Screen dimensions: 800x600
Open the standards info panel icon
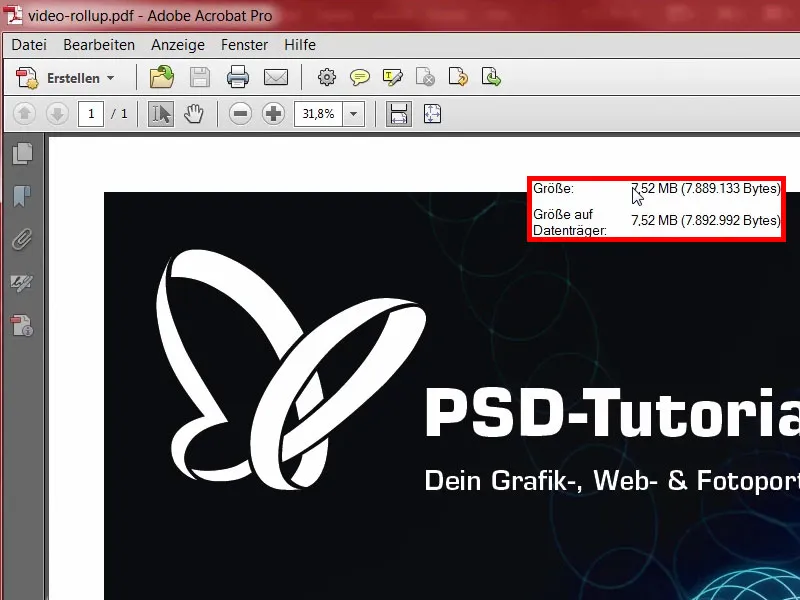[x=22, y=326]
